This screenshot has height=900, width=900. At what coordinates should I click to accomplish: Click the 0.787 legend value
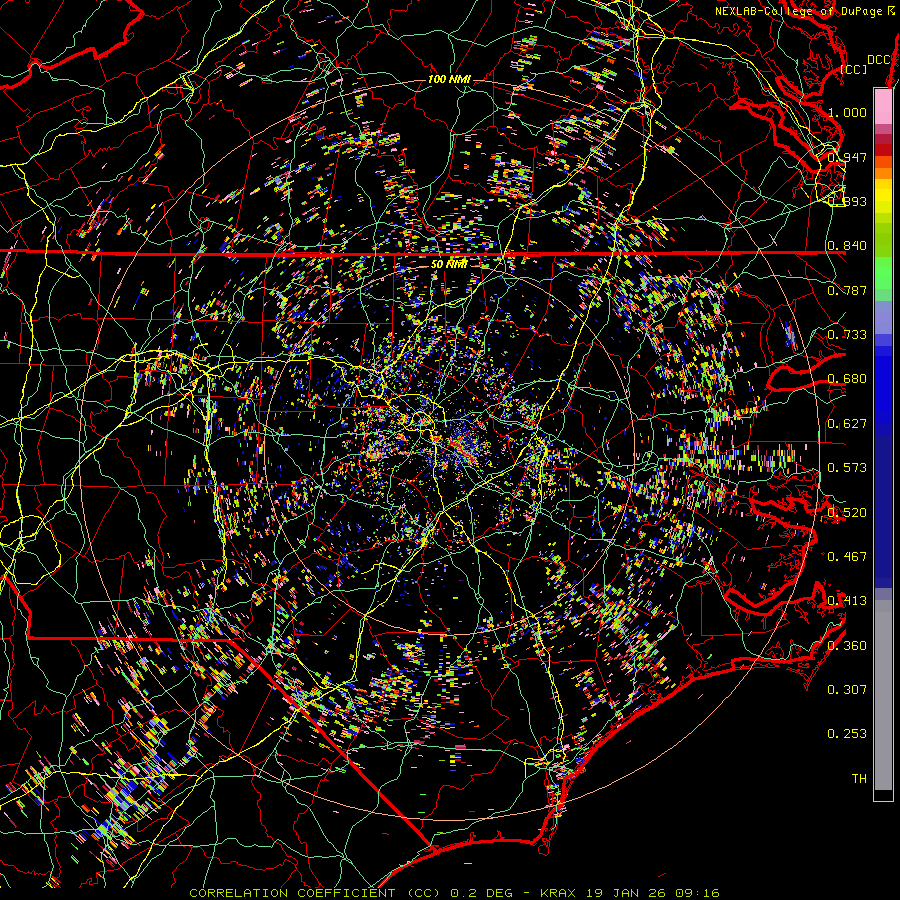click(847, 290)
